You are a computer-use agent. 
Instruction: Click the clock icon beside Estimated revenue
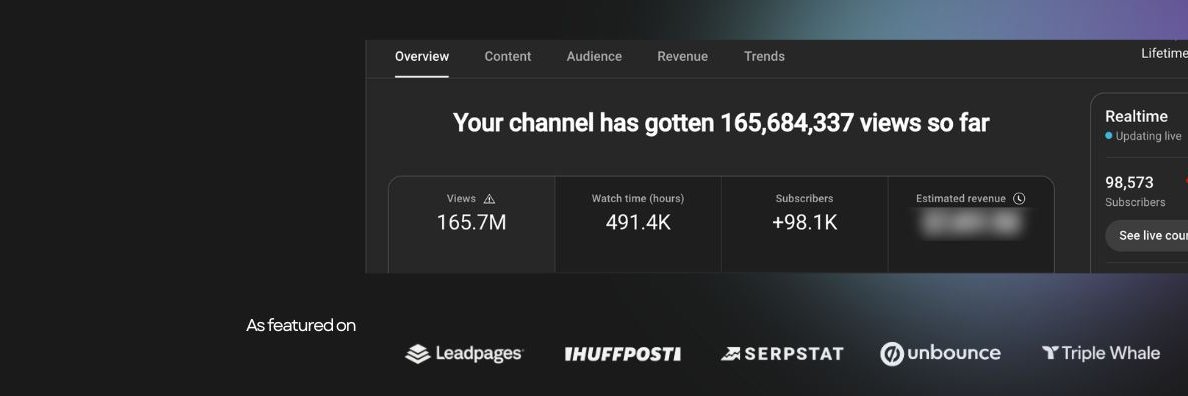pos(1019,198)
